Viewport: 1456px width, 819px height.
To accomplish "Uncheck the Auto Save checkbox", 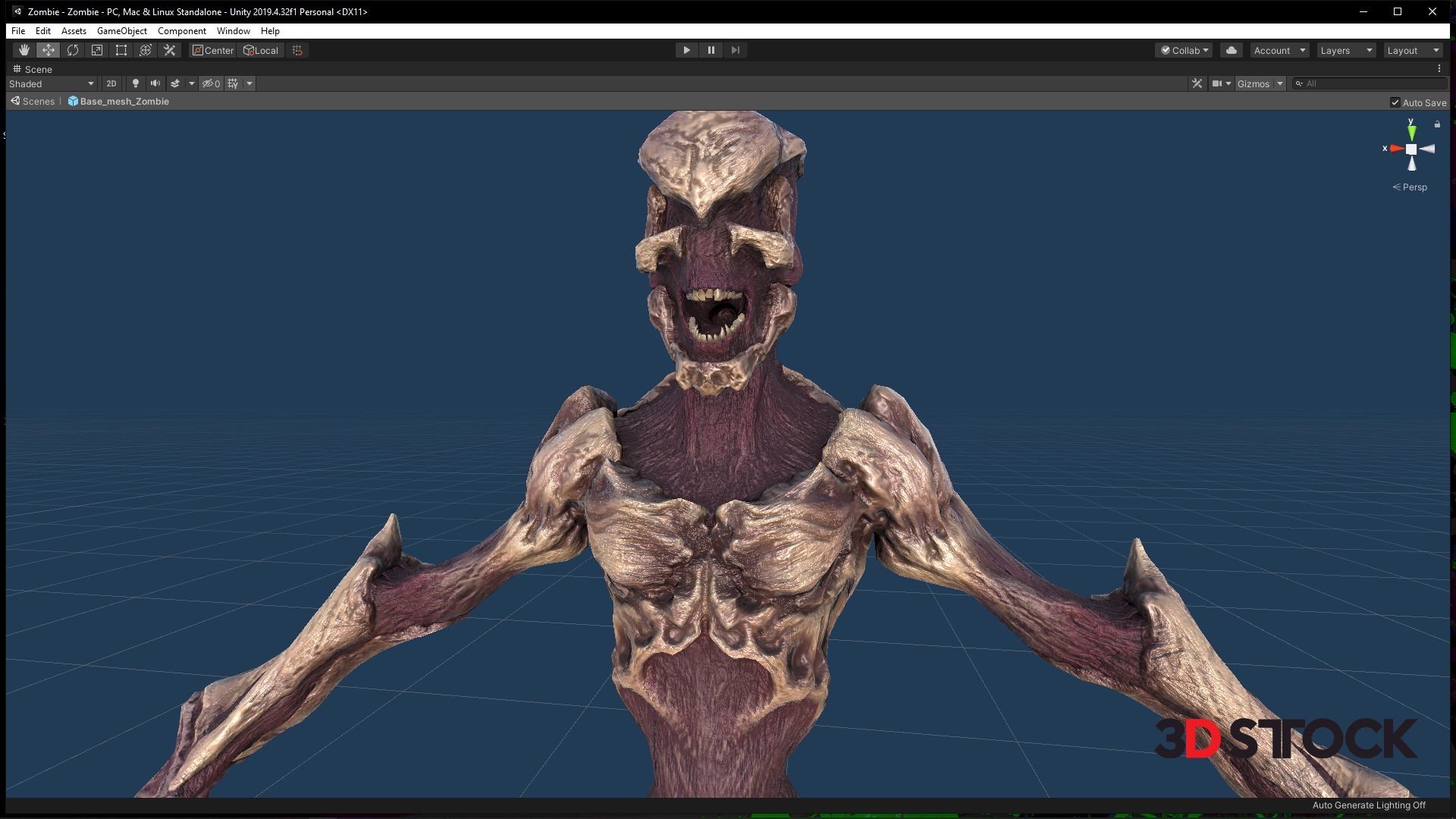I will coord(1395,102).
